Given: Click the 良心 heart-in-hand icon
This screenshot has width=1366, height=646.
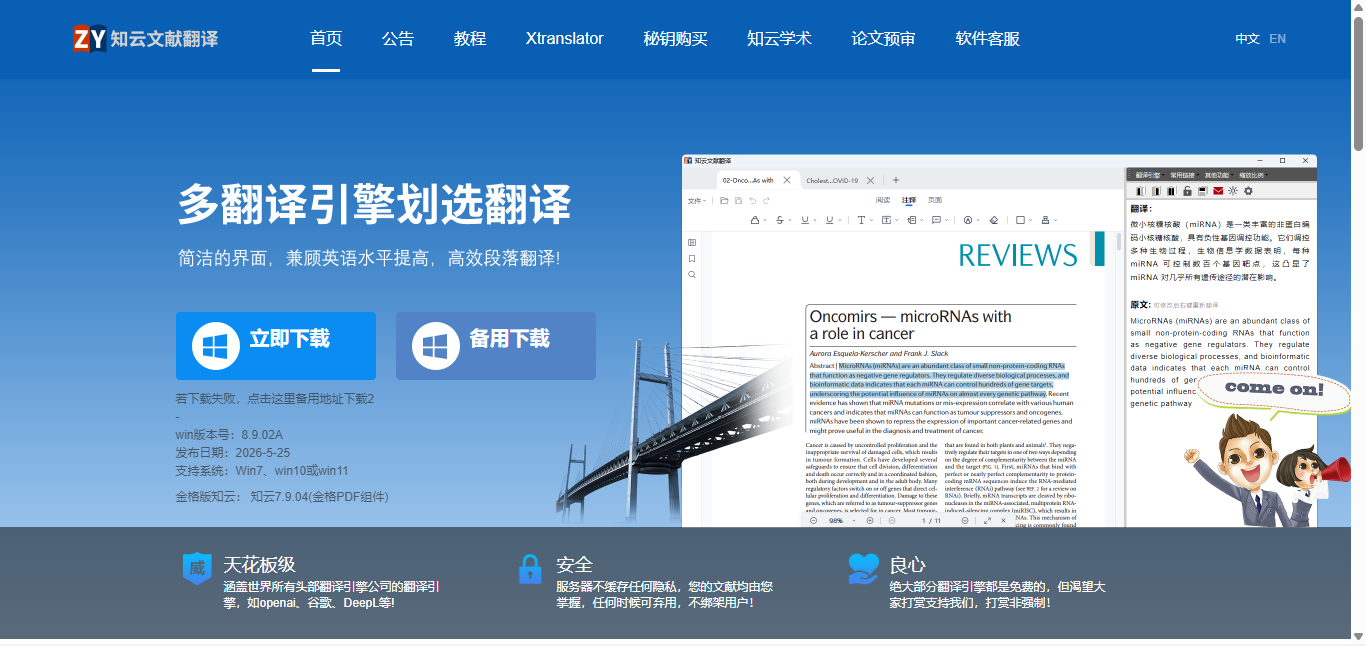Looking at the screenshot, I should click(x=863, y=568).
